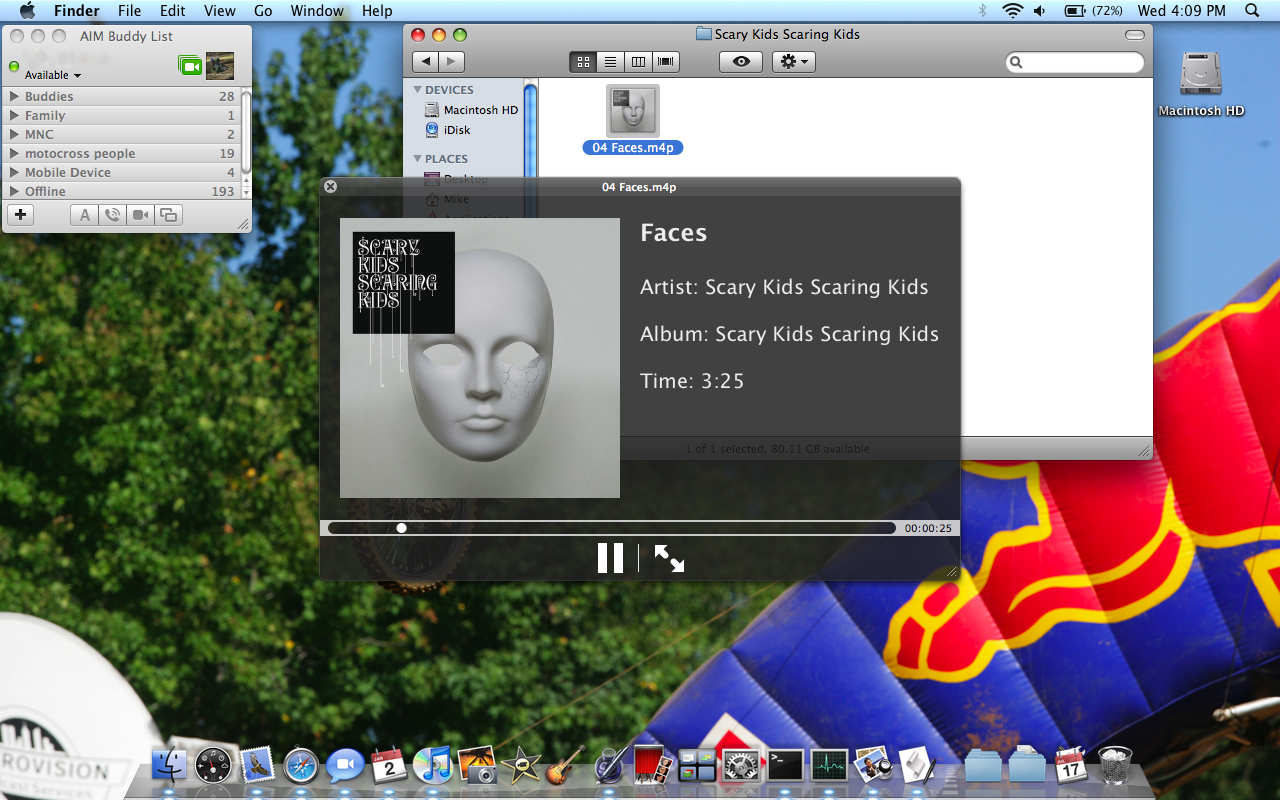Open Terminal from the Dock
Screen dimensions: 1280x800
(x=785, y=767)
